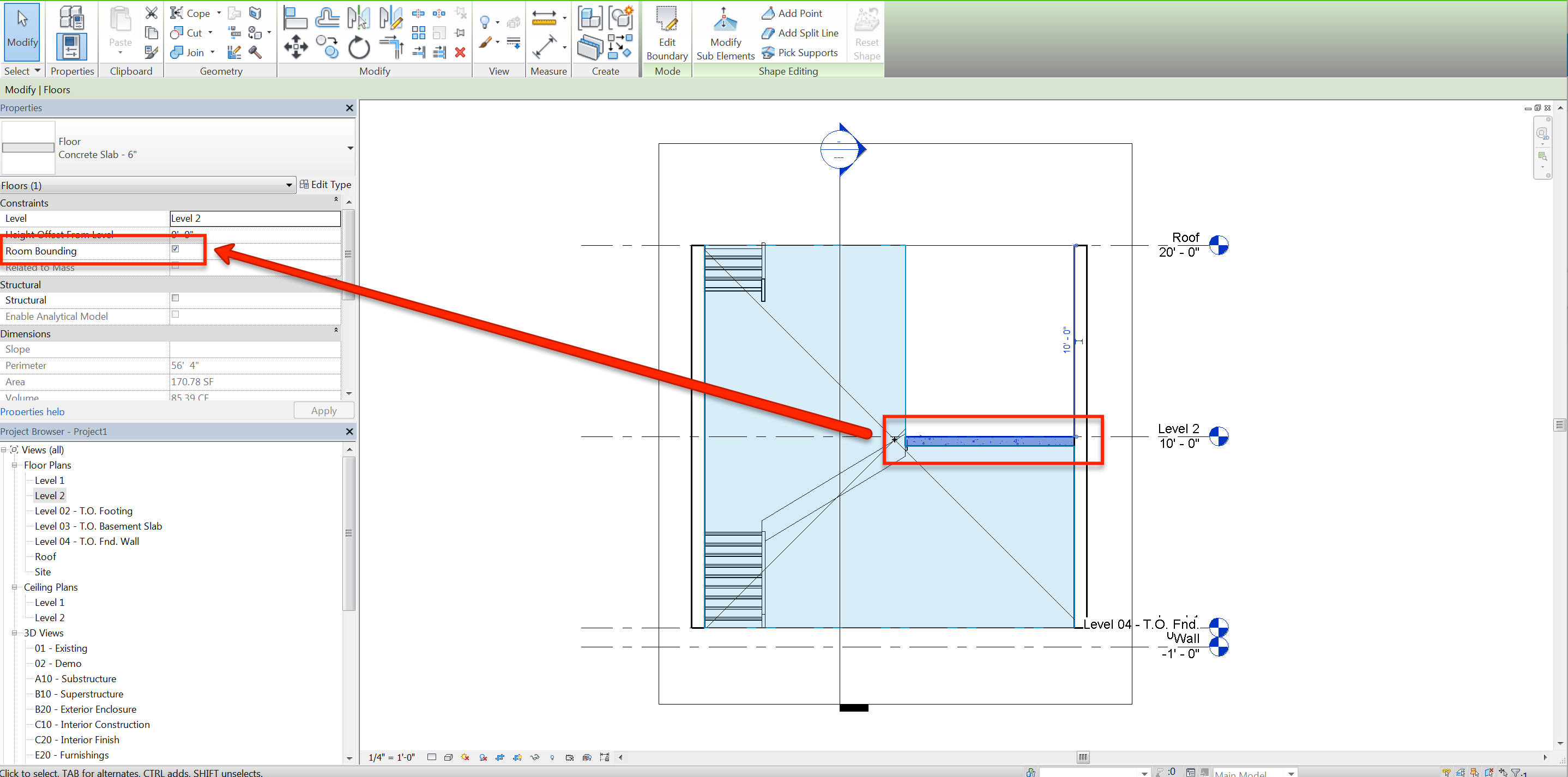1568x777 pixels.
Task: Toggle the Room Bounding checkbox
Action: click(176, 249)
